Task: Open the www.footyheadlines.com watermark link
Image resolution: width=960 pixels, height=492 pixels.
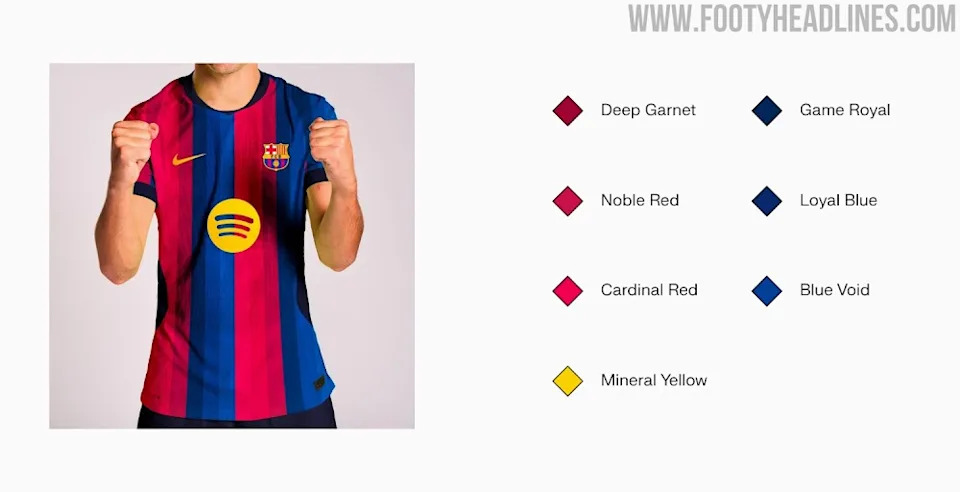Action: coord(792,18)
